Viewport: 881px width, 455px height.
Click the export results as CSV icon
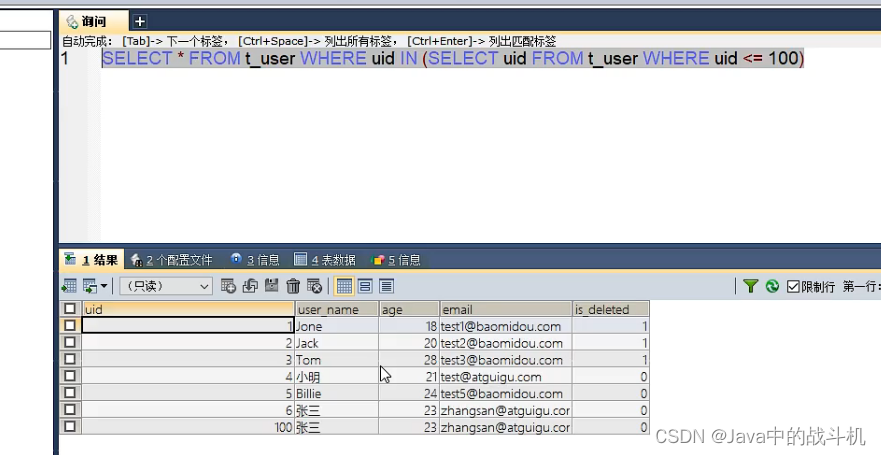tap(69, 286)
